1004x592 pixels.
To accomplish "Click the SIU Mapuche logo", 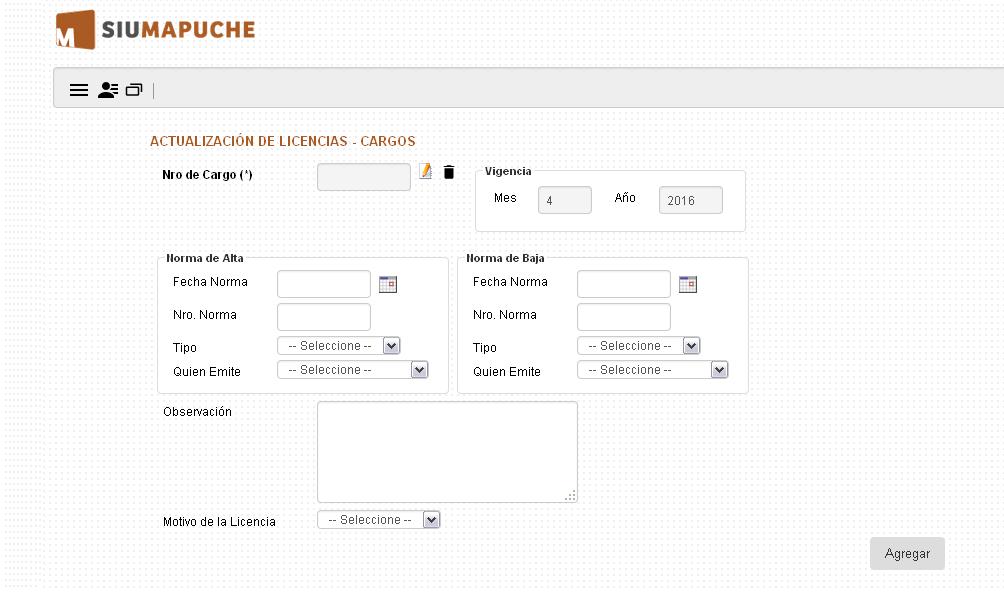I will click(x=156, y=30).
